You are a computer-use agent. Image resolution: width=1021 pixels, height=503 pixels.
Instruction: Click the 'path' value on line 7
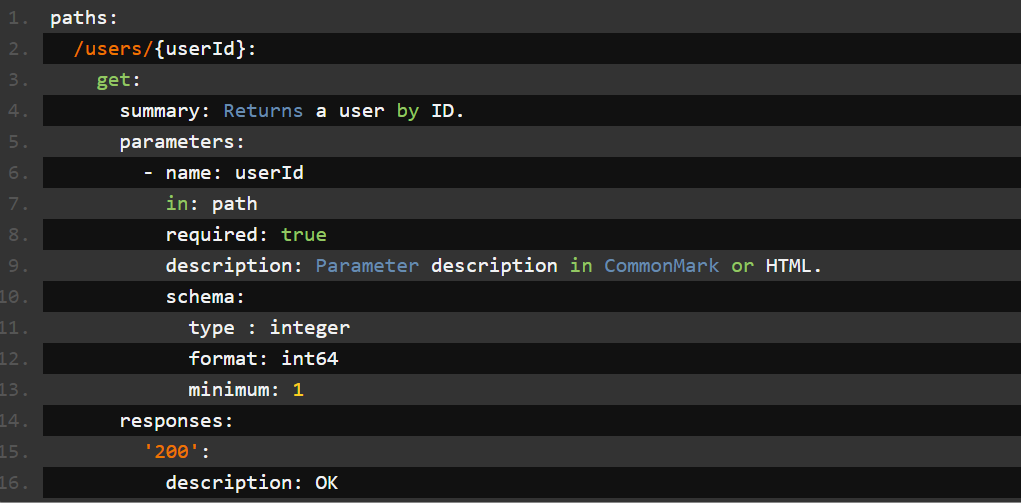[x=235, y=204]
